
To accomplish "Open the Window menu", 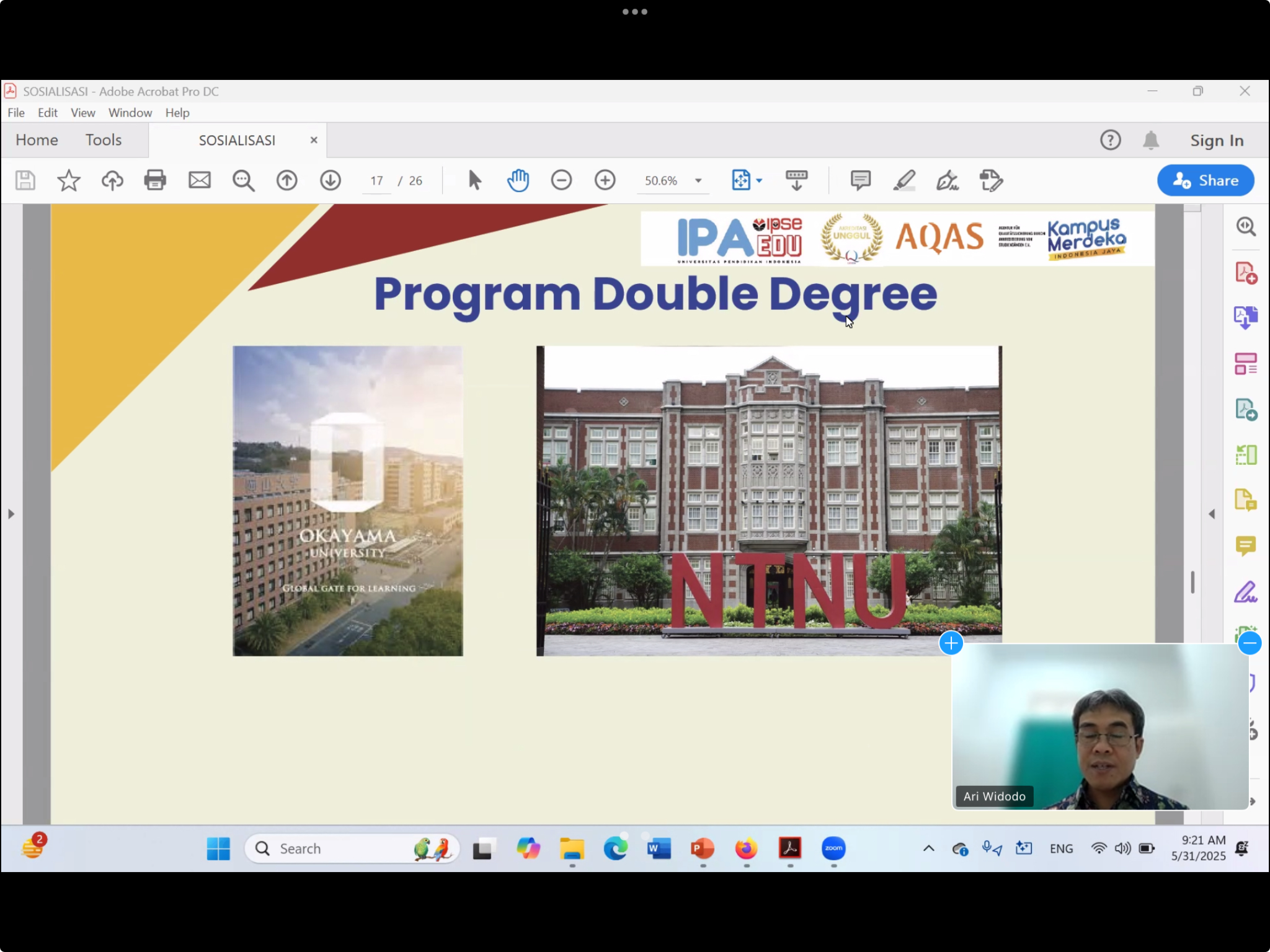I will click(x=130, y=113).
